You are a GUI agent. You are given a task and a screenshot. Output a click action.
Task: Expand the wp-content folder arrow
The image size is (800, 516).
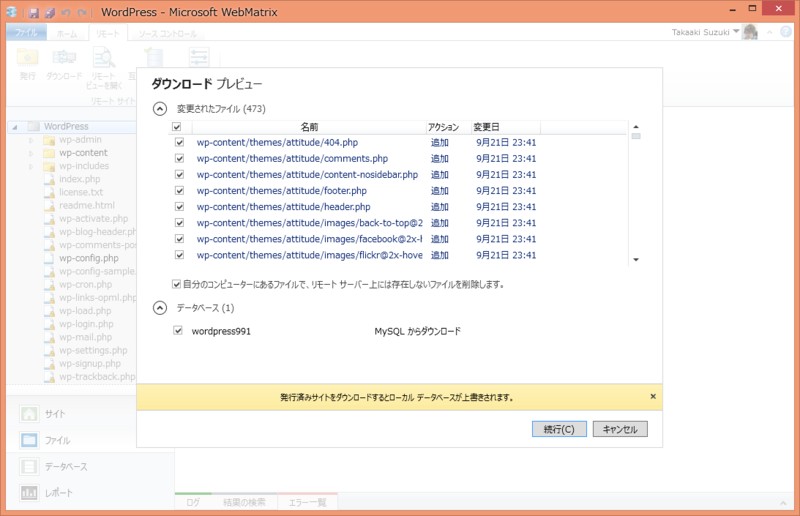pos(31,153)
